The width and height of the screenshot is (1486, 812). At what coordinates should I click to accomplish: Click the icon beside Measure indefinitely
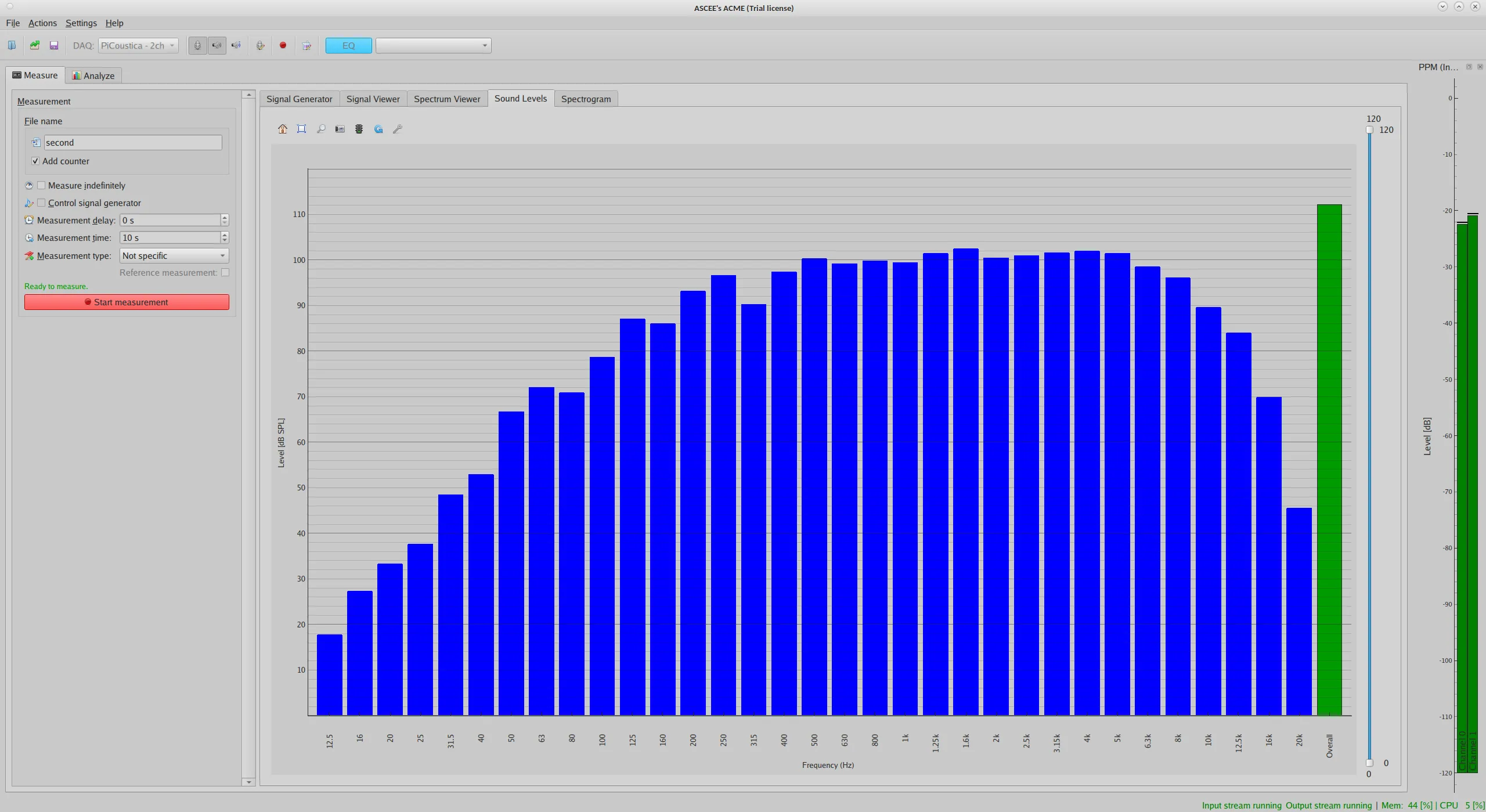(29, 186)
